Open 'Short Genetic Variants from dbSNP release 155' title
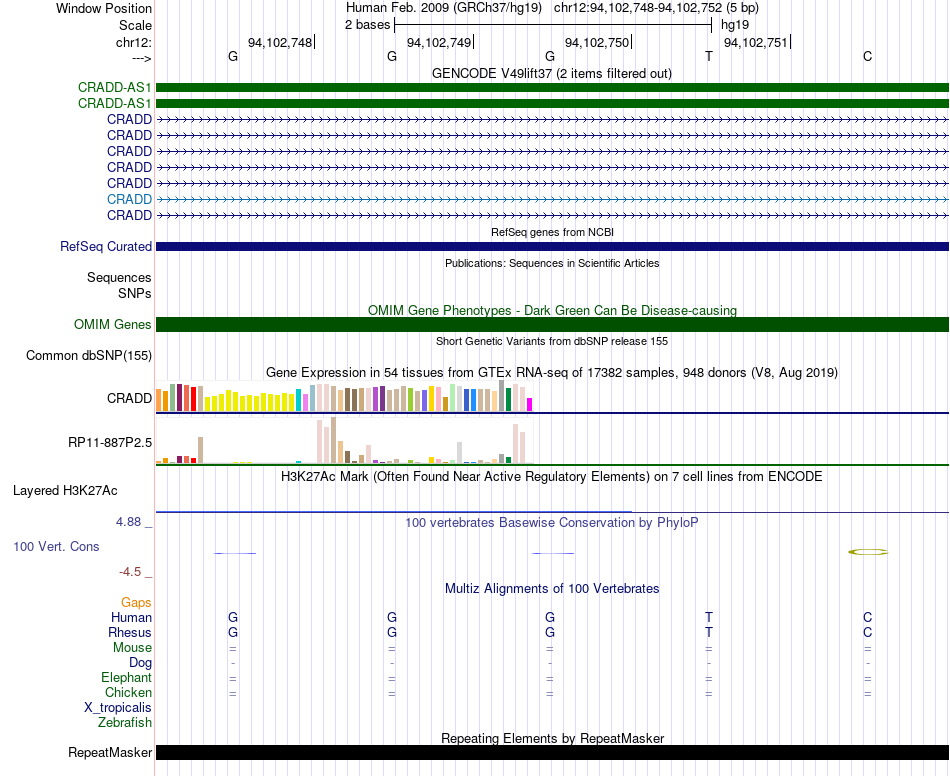This screenshot has width=950, height=776. pyautogui.click(x=552, y=341)
